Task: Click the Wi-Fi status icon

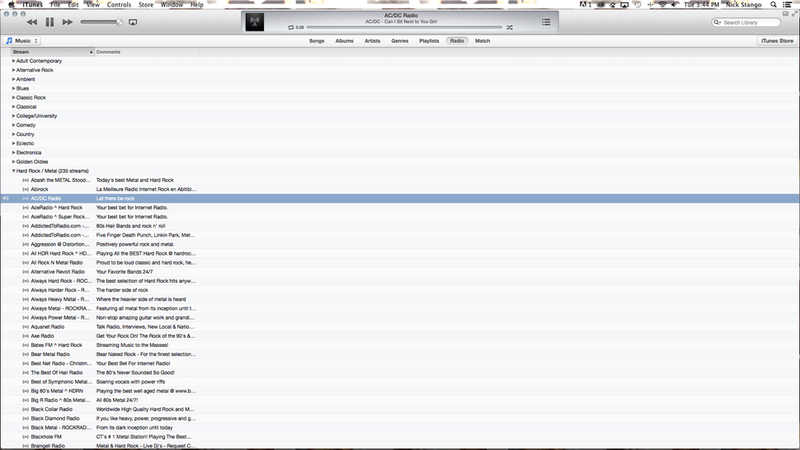Action: tap(662, 5)
